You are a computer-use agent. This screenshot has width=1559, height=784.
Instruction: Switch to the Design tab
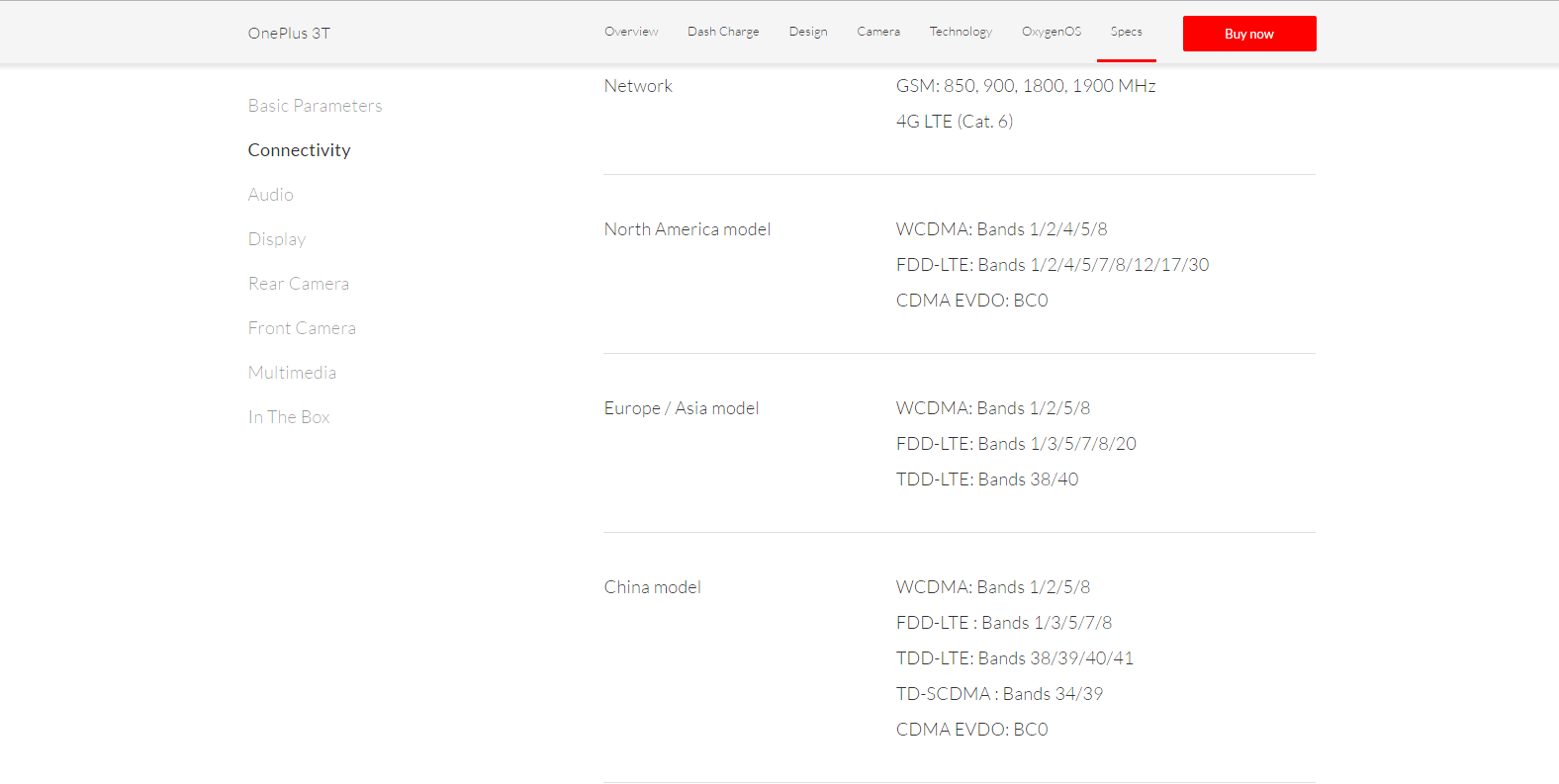pos(808,32)
